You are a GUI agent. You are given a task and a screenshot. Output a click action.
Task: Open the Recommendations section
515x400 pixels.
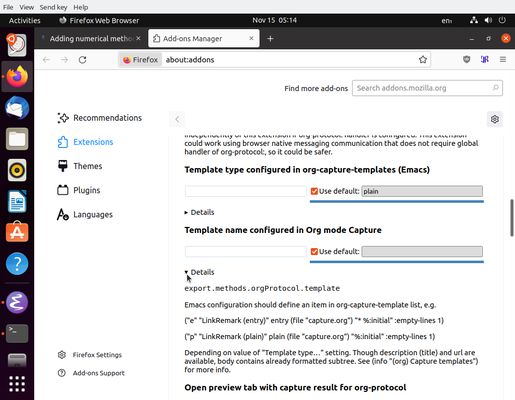point(99,118)
